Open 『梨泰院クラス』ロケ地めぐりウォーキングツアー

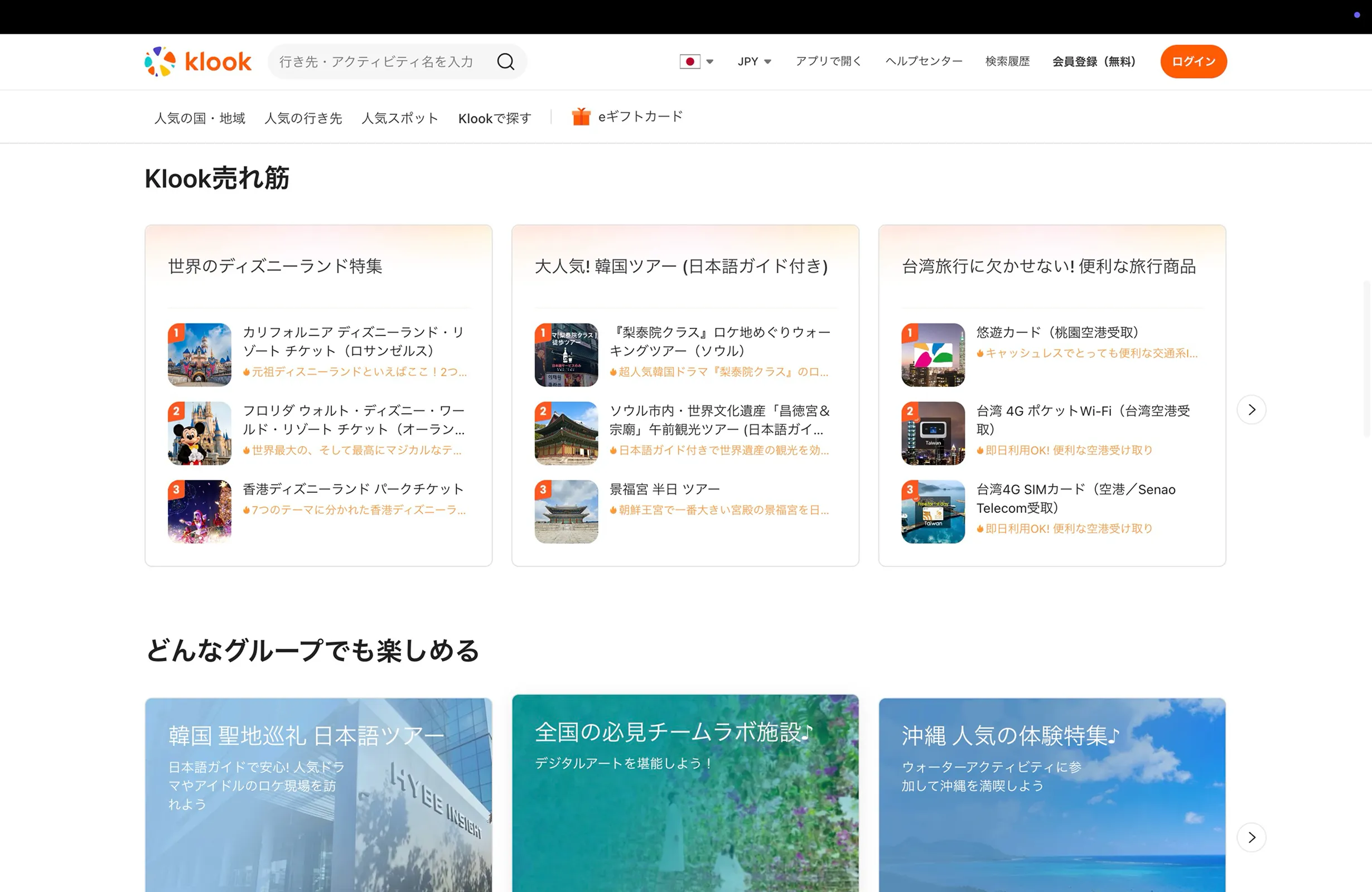click(x=720, y=342)
